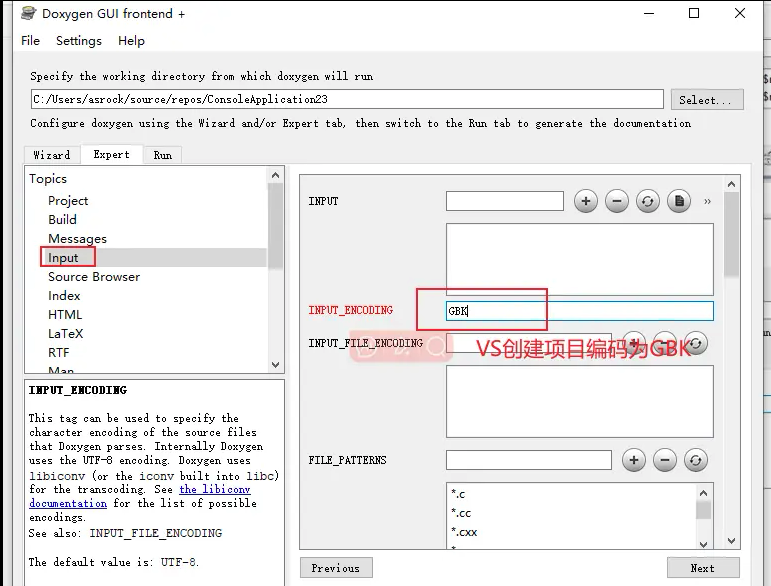Click the INPUT_FILE_ENCODING list box
The image size is (771, 586).
[x=580, y=401]
